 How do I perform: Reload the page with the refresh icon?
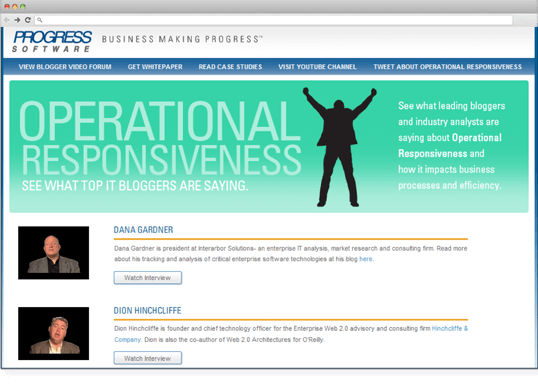click(28, 20)
